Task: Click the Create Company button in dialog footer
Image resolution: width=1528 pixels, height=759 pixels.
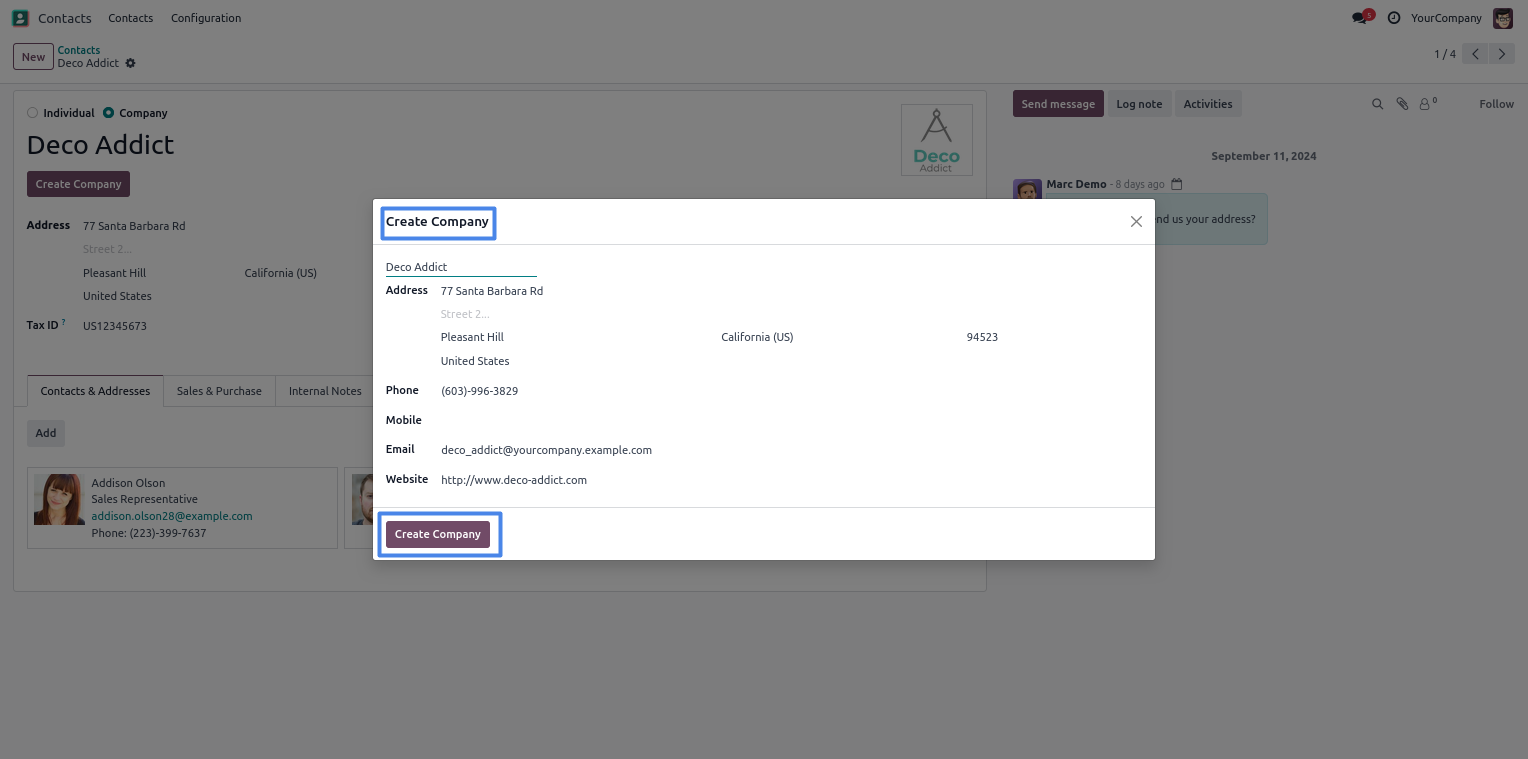Action: click(438, 534)
